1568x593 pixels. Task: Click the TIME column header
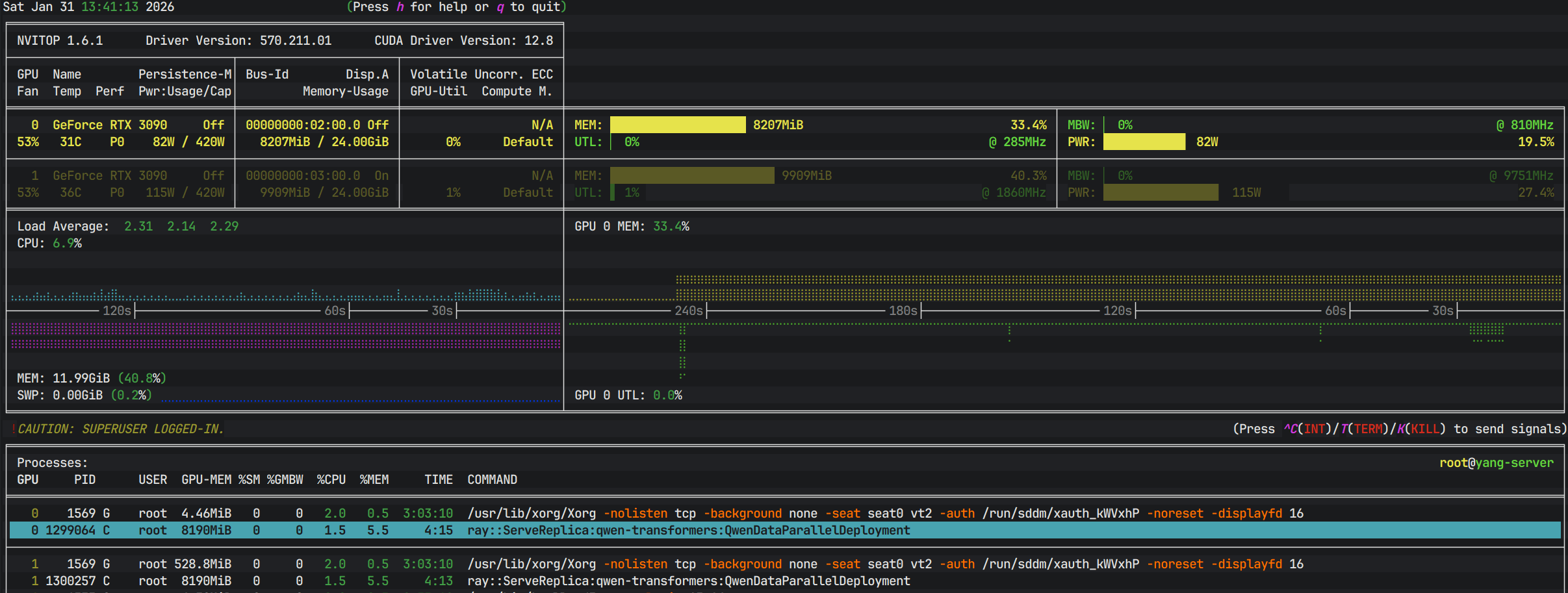[x=439, y=479]
